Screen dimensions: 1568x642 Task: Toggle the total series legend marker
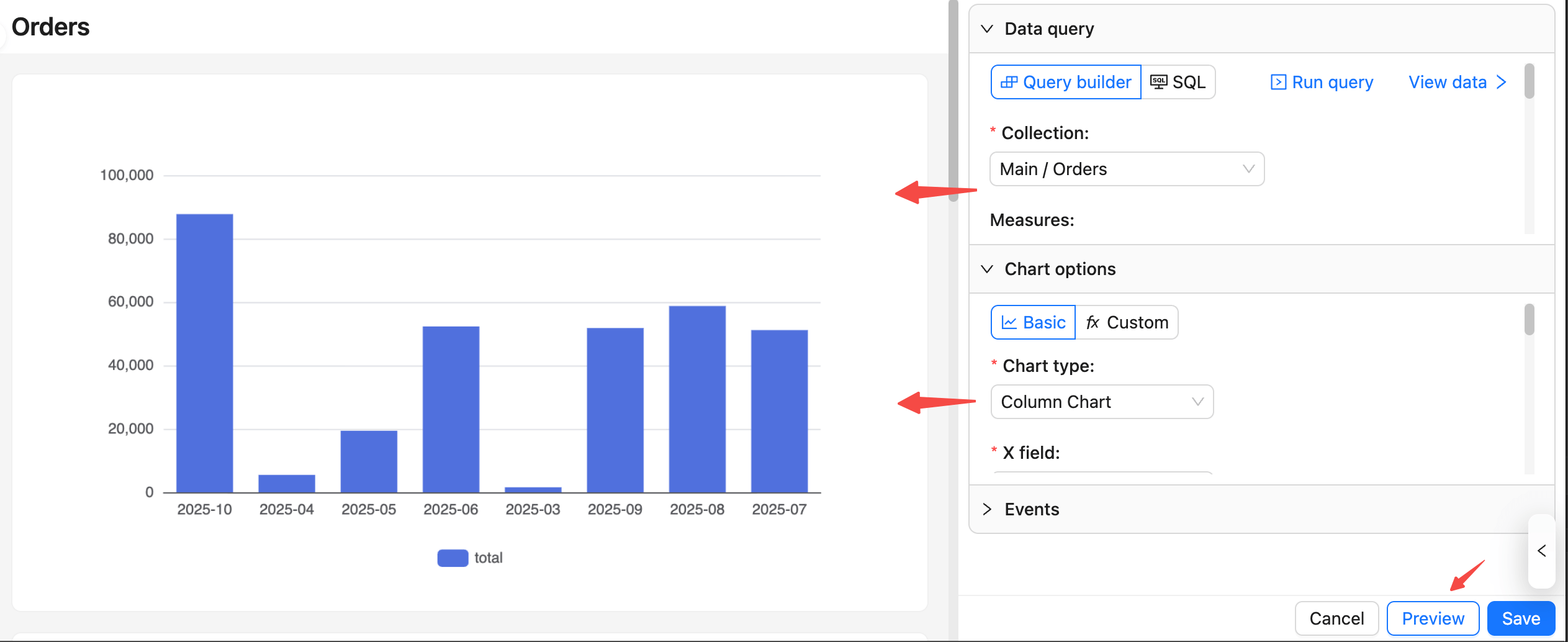tap(453, 558)
